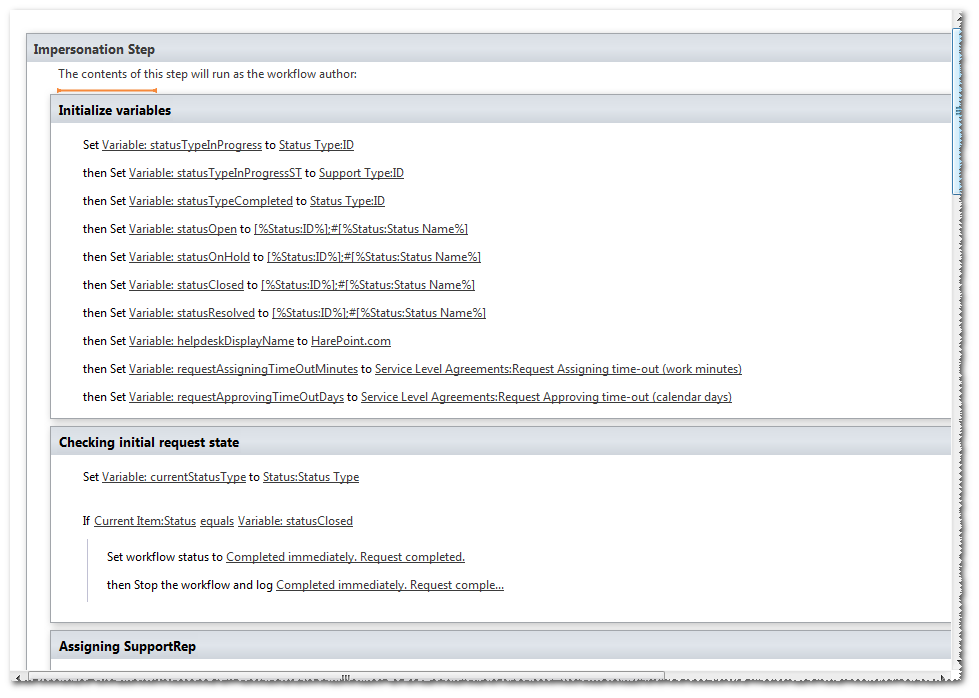Select Variable: currentStatusType link

pos(173,477)
